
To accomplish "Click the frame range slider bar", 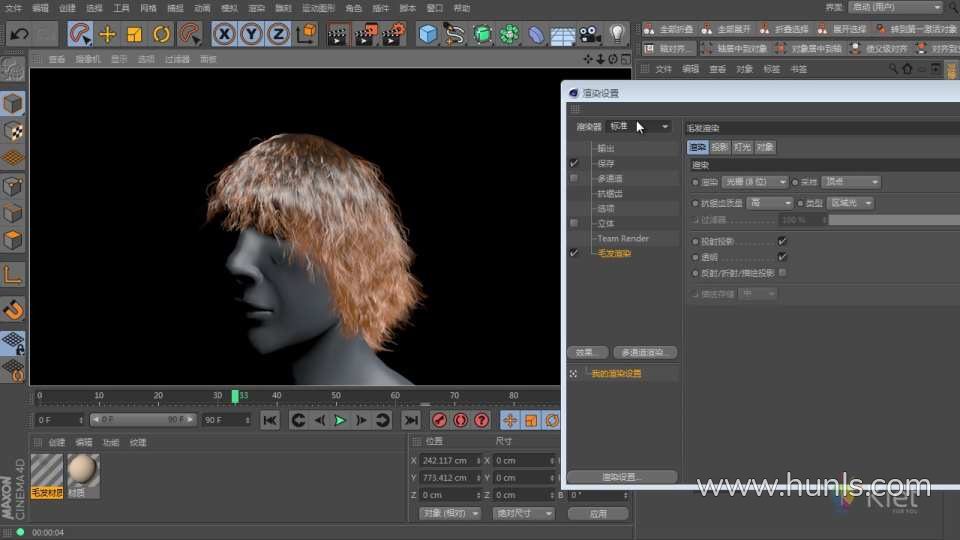I will 142,419.
